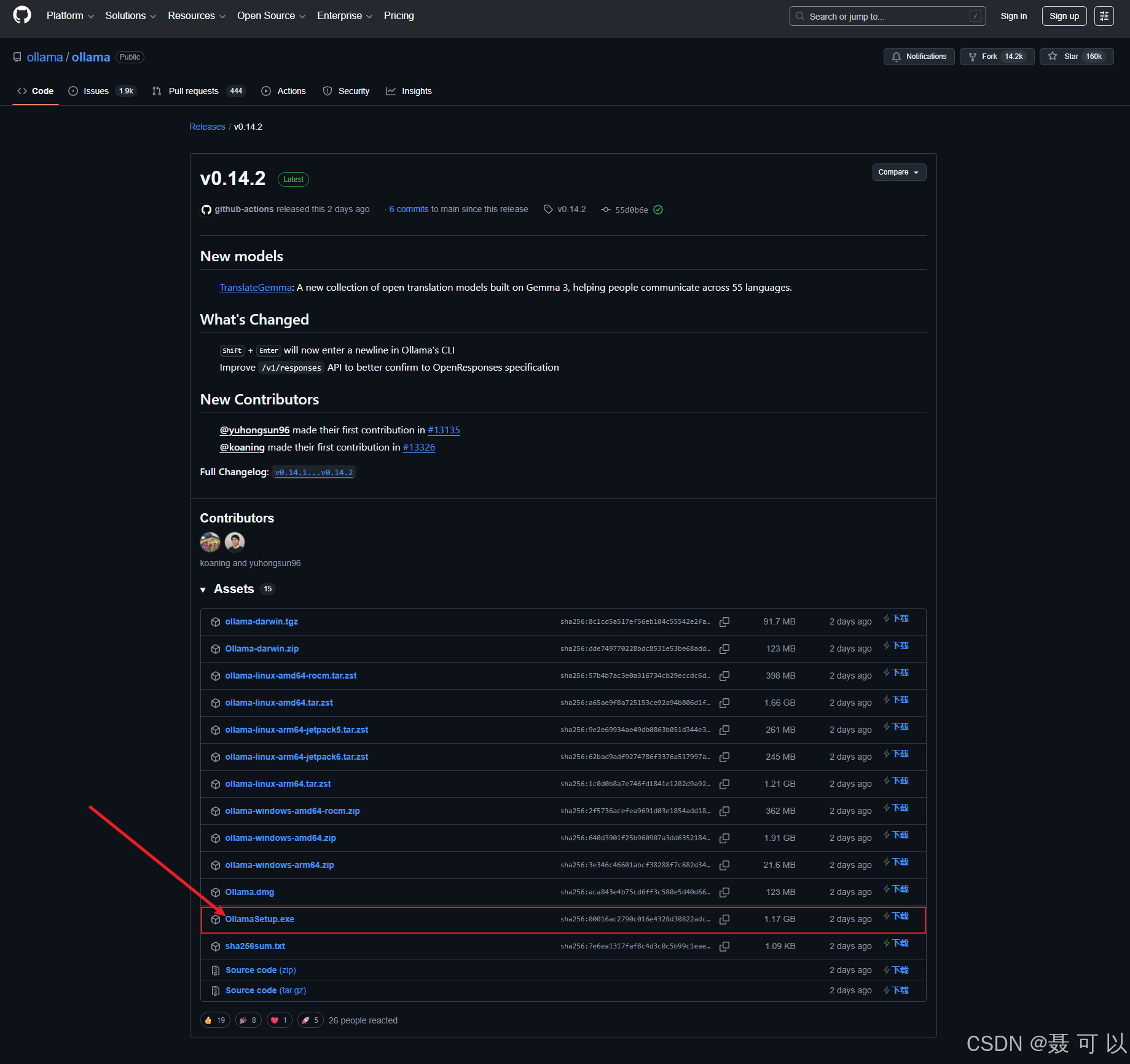Click the rocket reaction with 5
The height and width of the screenshot is (1064, 1130).
tap(310, 1020)
